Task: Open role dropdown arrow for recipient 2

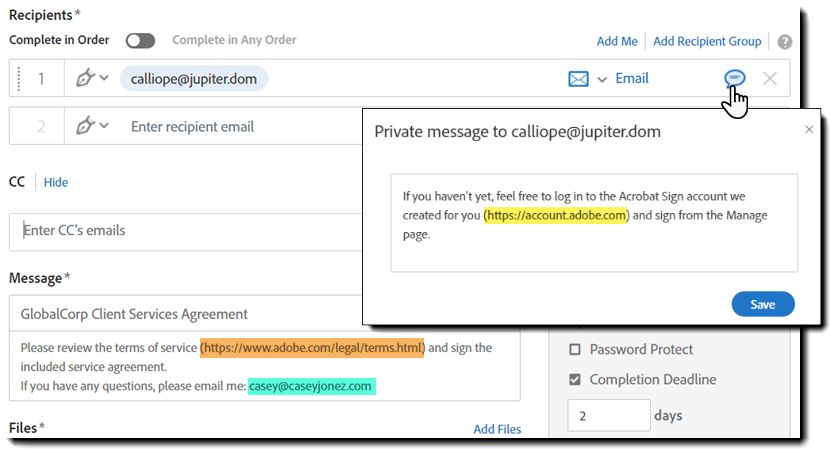Action: pyautogui.click(x=104, y=126)
